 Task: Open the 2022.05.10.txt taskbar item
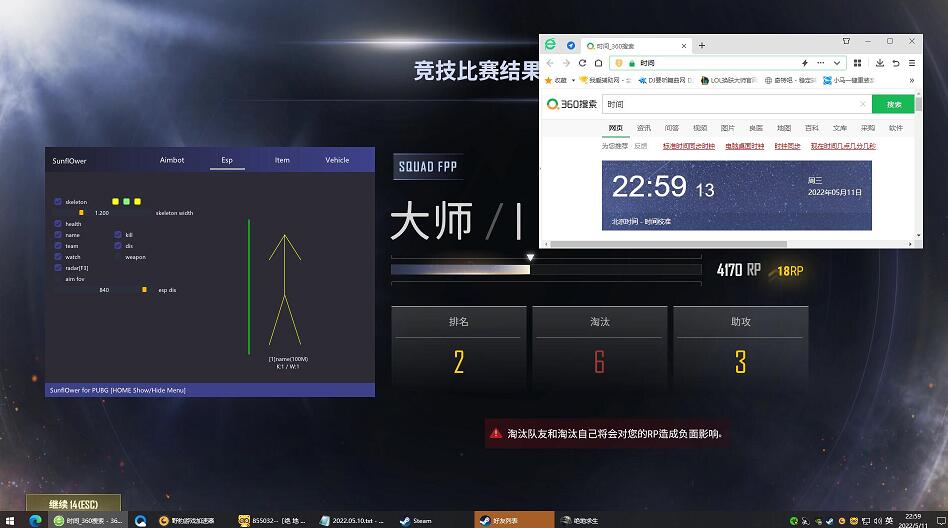point(352,520)
